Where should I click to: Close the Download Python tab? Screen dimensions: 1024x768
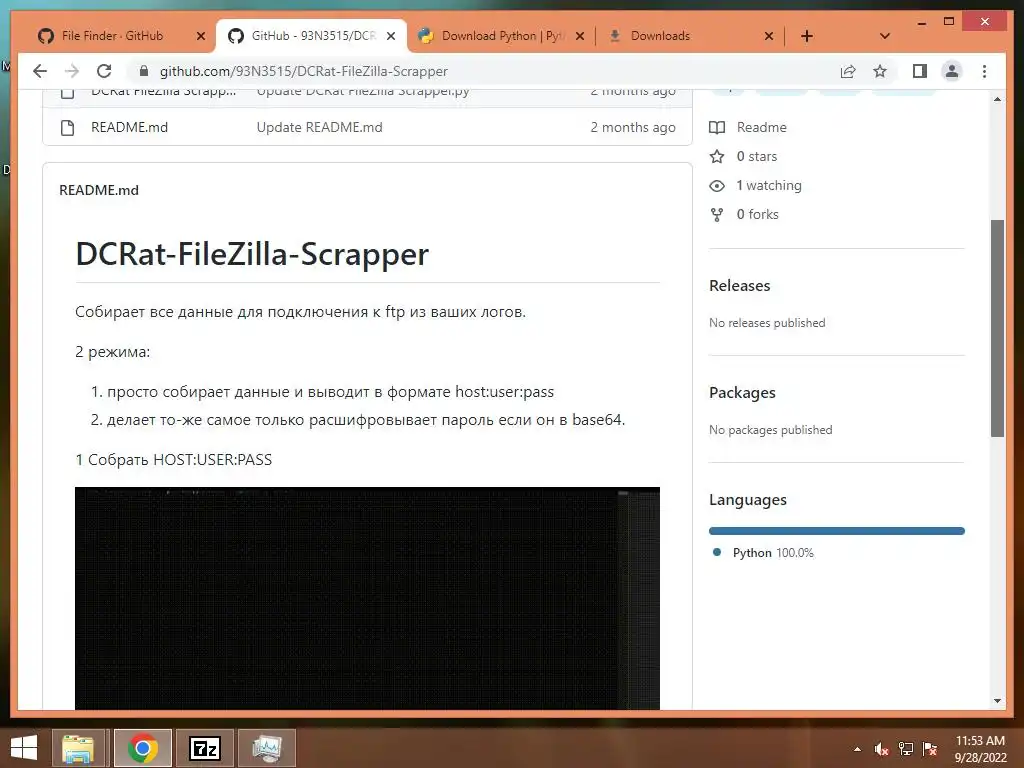tap(580, 36)
